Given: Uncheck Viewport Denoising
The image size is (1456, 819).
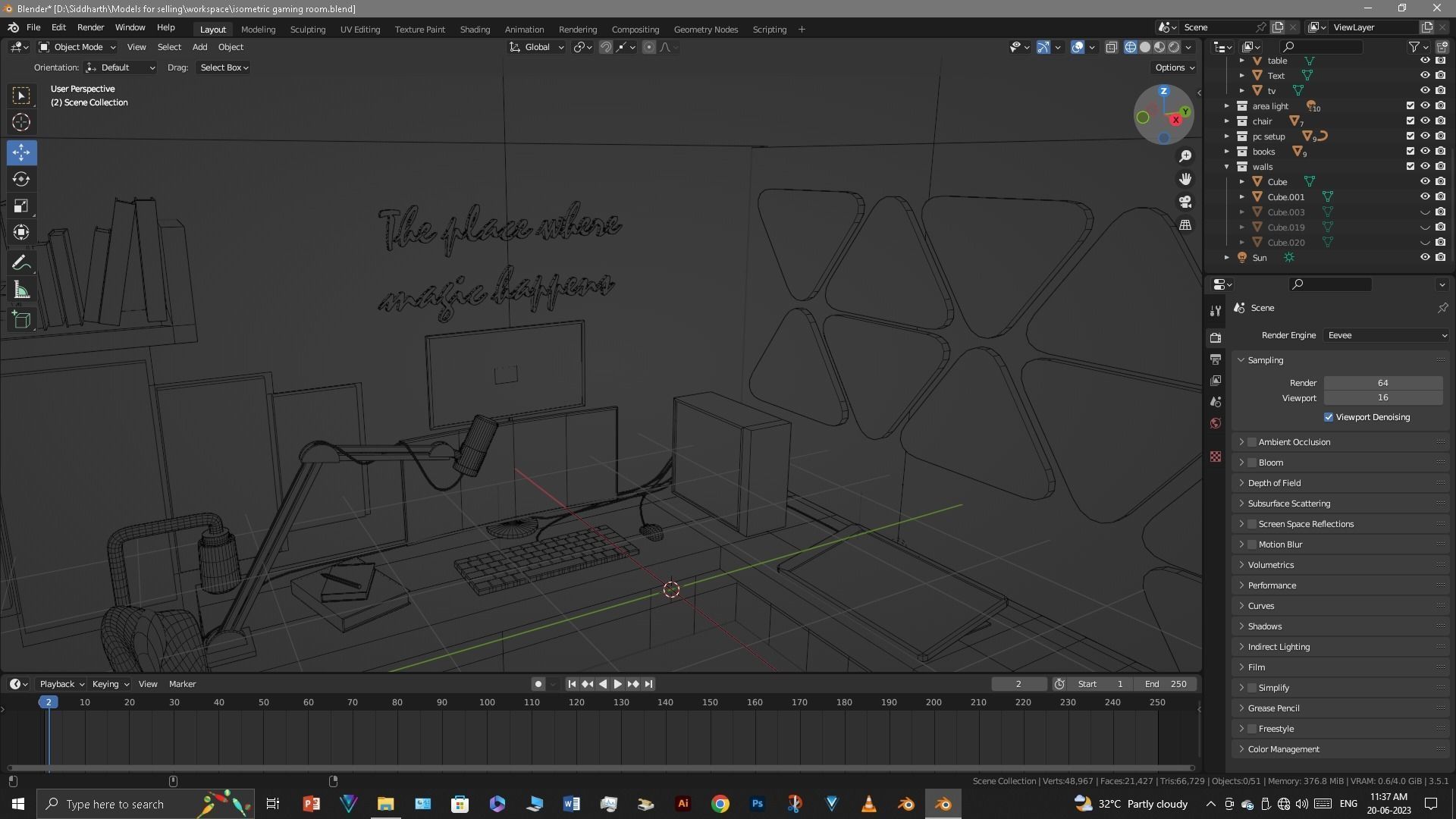Looking at the screenshot, I should [1329, 417].
